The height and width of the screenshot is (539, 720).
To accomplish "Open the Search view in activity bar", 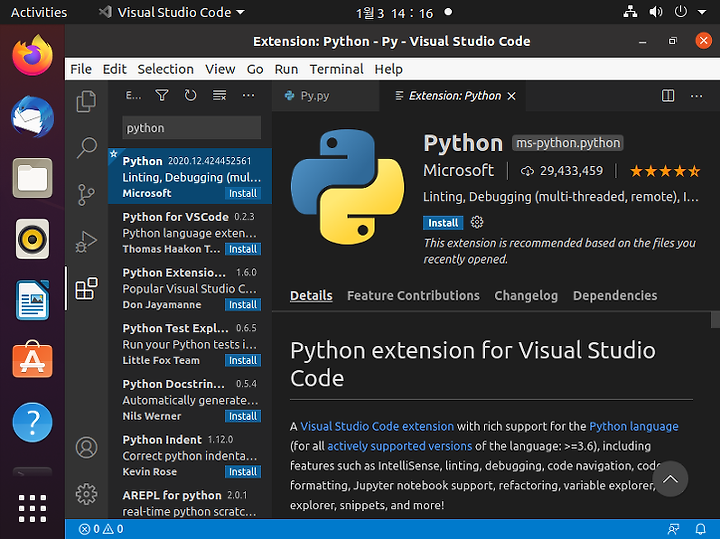I will pos(86,148).
